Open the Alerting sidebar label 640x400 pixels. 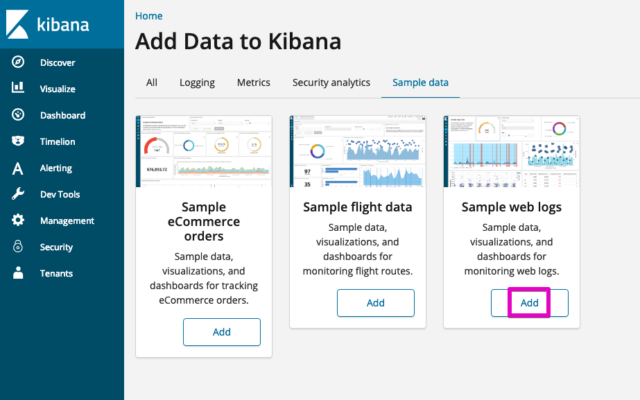[56, 168]
